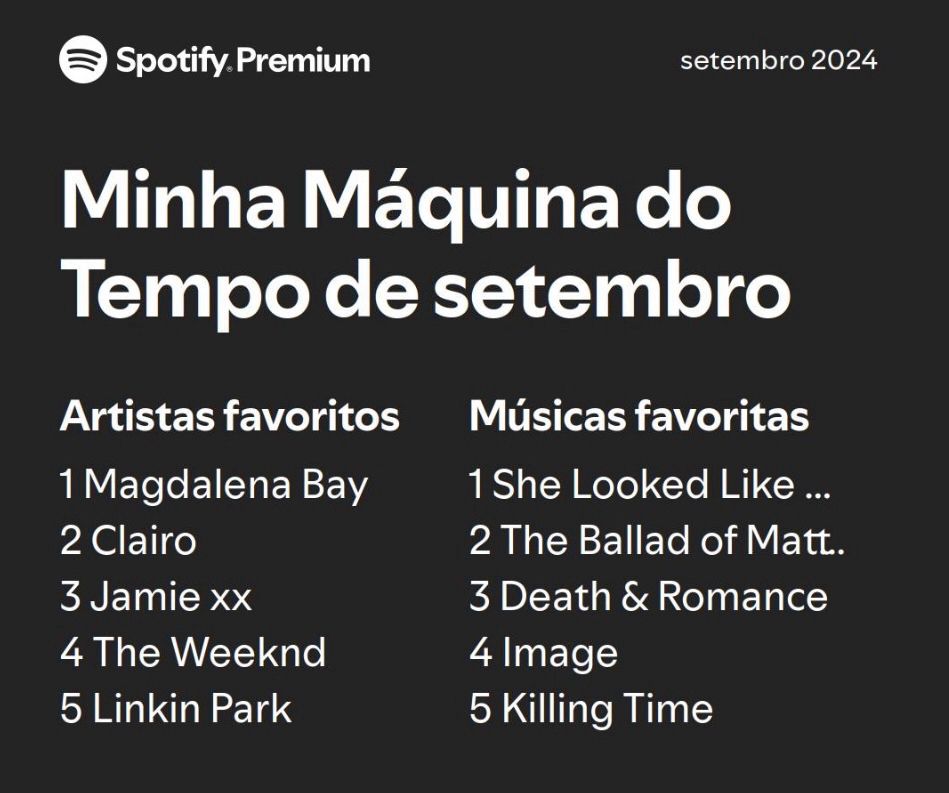Click the Premium text next to Spotify
The image size is (949, 793).
303,61
